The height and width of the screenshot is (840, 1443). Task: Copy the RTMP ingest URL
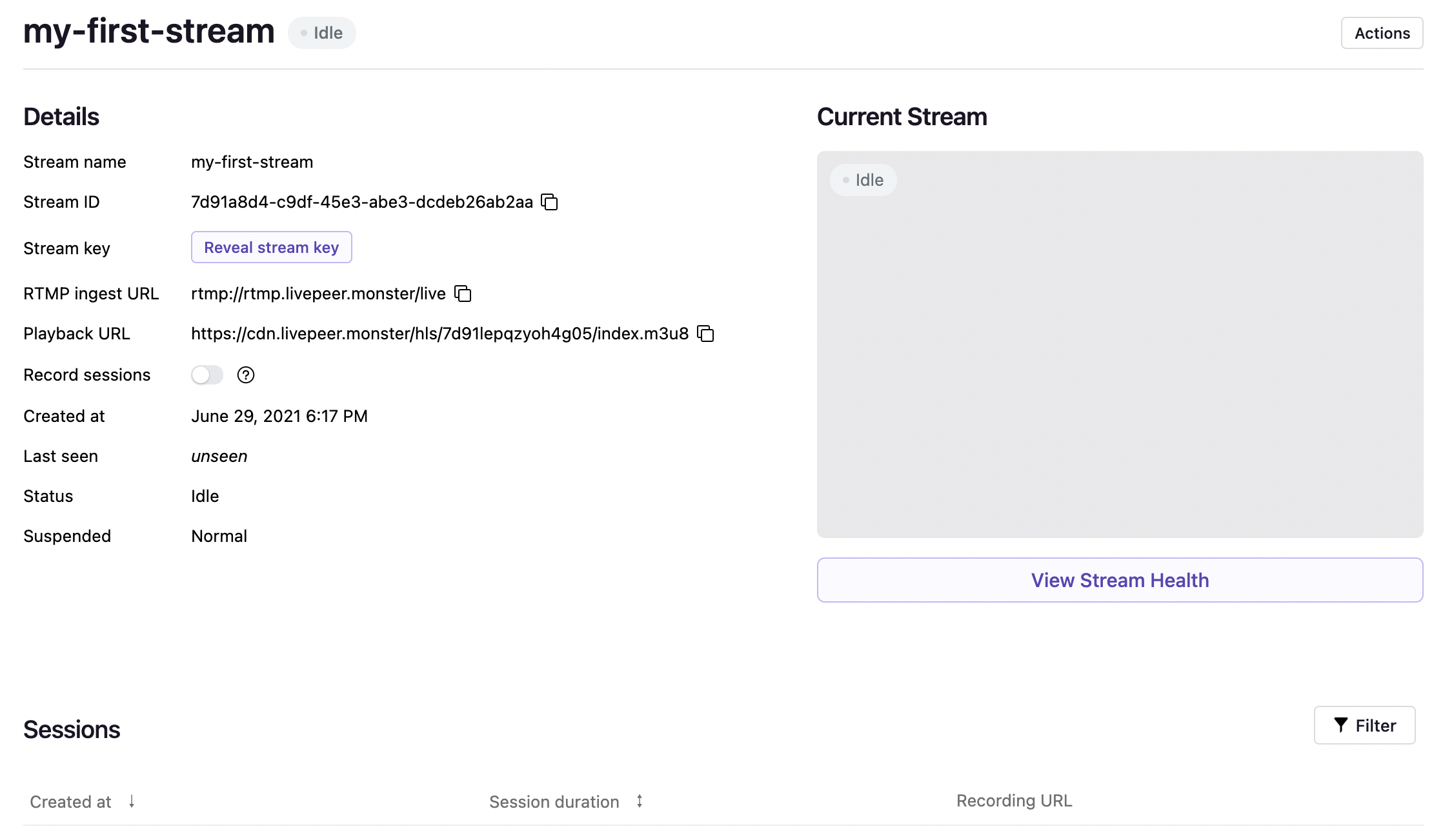463,294
